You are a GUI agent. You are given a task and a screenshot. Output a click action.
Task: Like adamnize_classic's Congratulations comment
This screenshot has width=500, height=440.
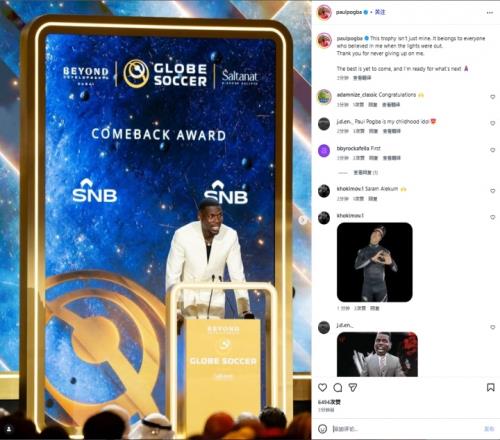(x=492, y=97)
